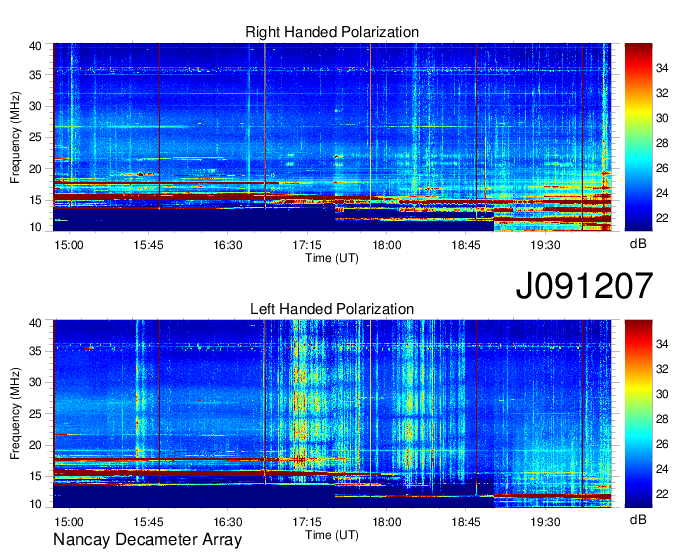Click the 20 MHz tick on left-handed plot axis
This screenshot has height=552, width=680.
(x=35, y=445)
